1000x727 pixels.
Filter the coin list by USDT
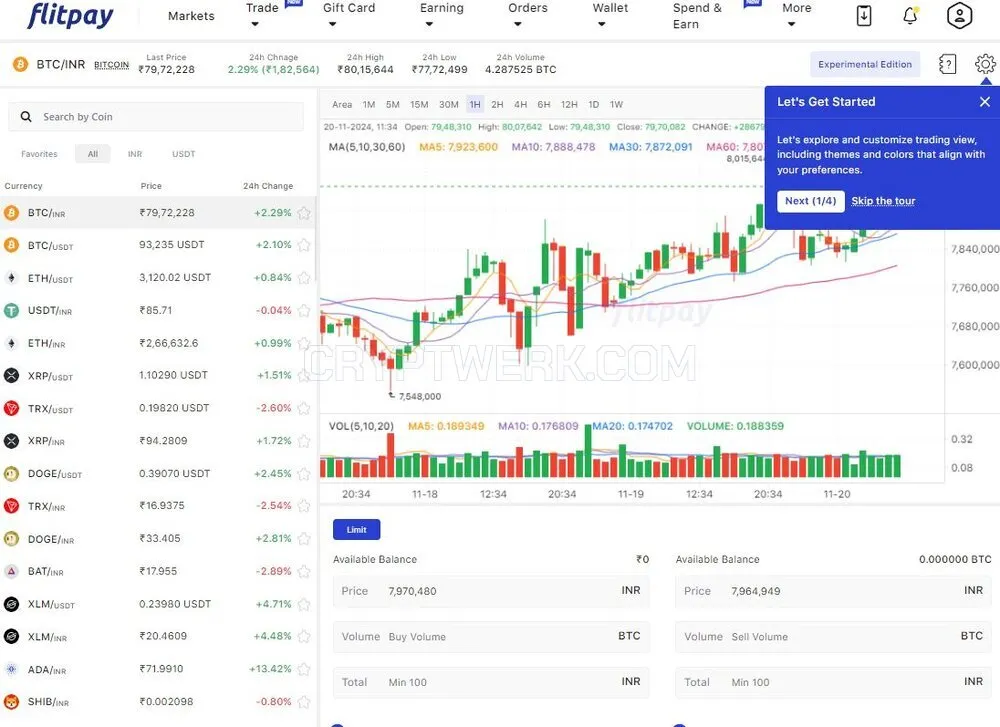[184, 154]
